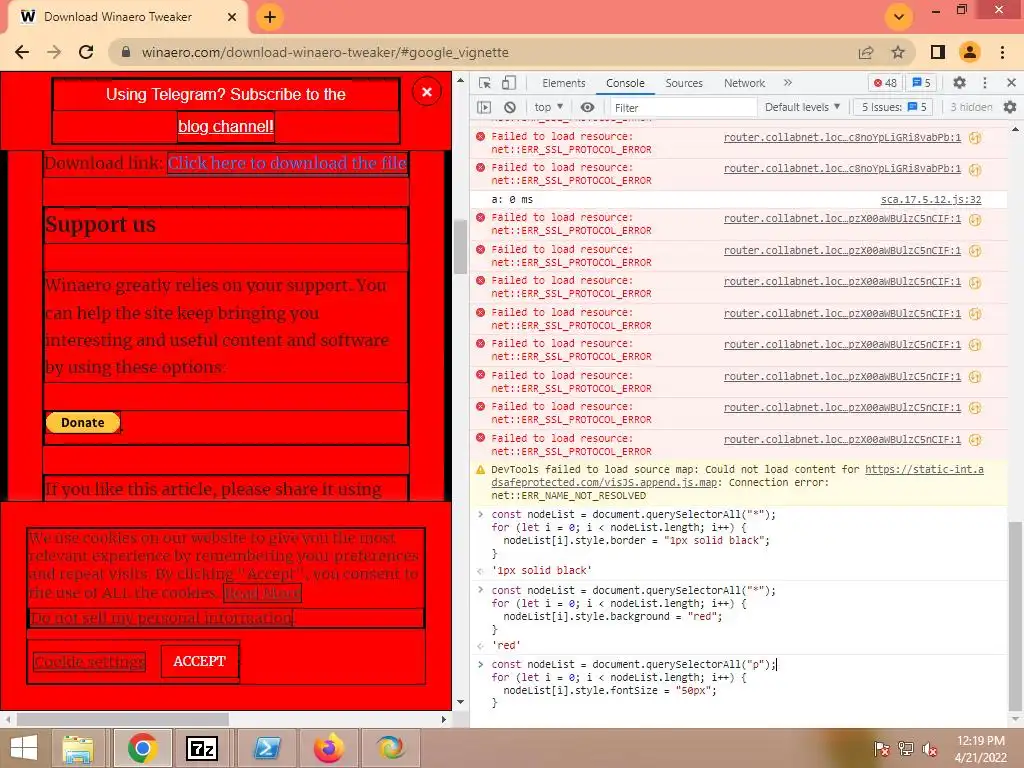1024x768 pixels.
Task: Open the Default levels dropdown
Action: point(802,107)
